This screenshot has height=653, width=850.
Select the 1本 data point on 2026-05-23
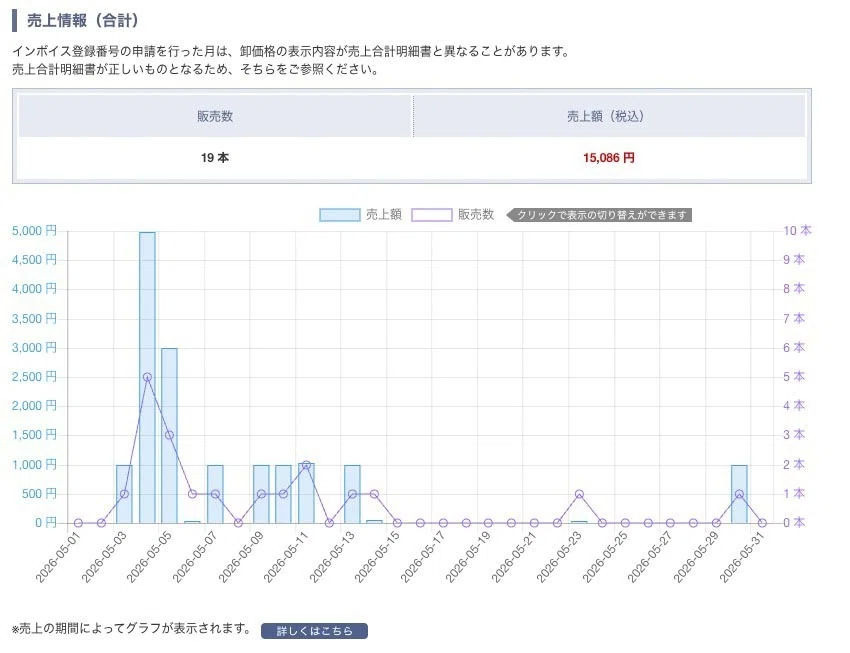tap(579, 494)
